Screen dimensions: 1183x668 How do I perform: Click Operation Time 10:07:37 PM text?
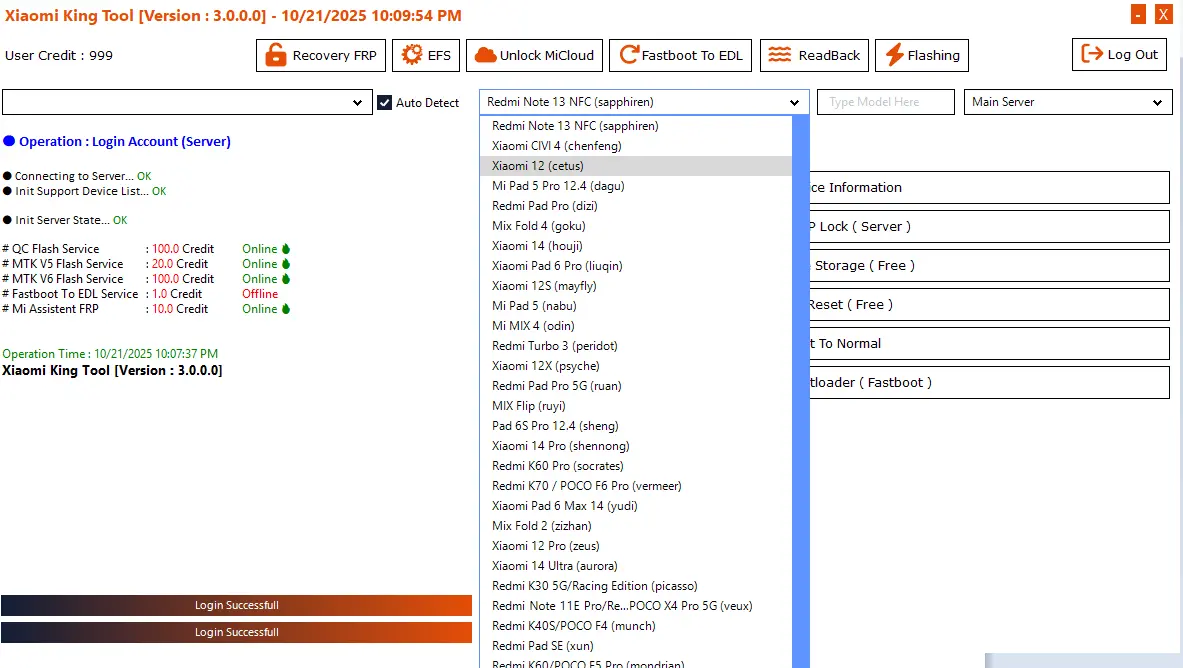click(110, 353)
